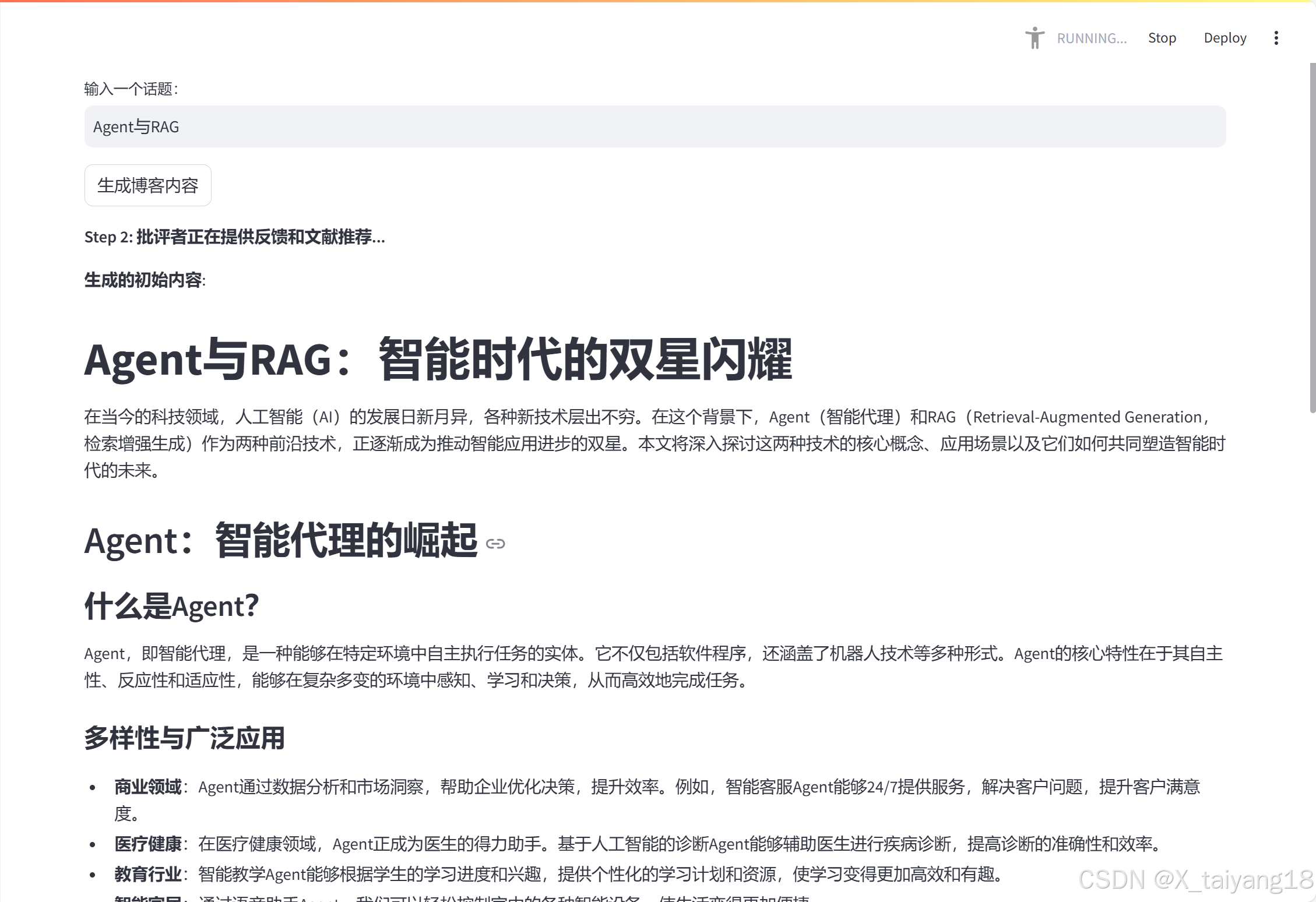Click the 多样性与广泛应用 subheading
The height and width of the screenshot is (902, 1316).
click(184, 738)
